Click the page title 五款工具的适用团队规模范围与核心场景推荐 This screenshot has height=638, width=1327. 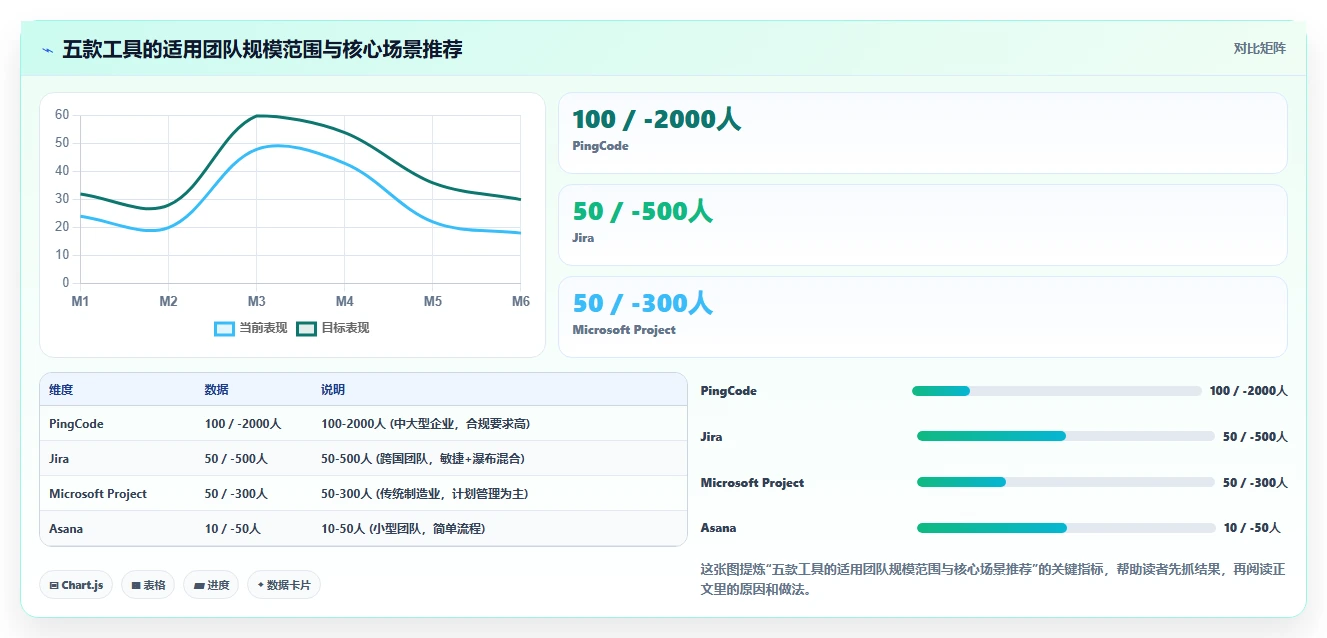pyautogui.click(x=262, y=49)
